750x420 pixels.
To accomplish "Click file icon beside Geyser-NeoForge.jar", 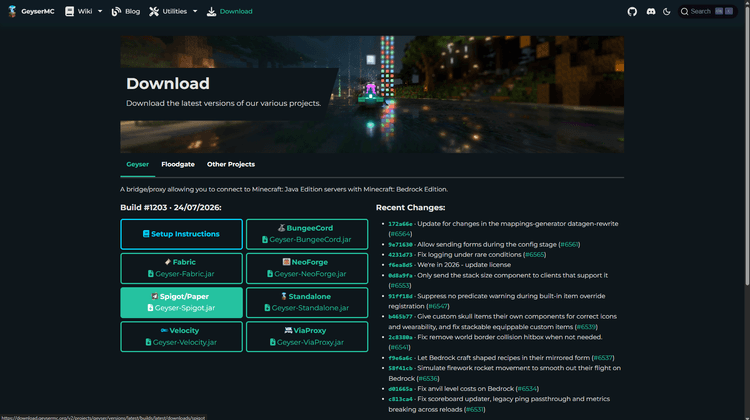I will pyautogui.click(x=270, y=274).
